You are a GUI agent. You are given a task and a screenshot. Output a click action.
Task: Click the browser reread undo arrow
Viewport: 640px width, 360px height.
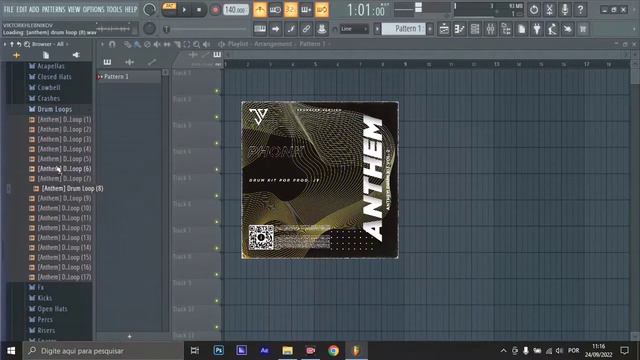point(19,44)
